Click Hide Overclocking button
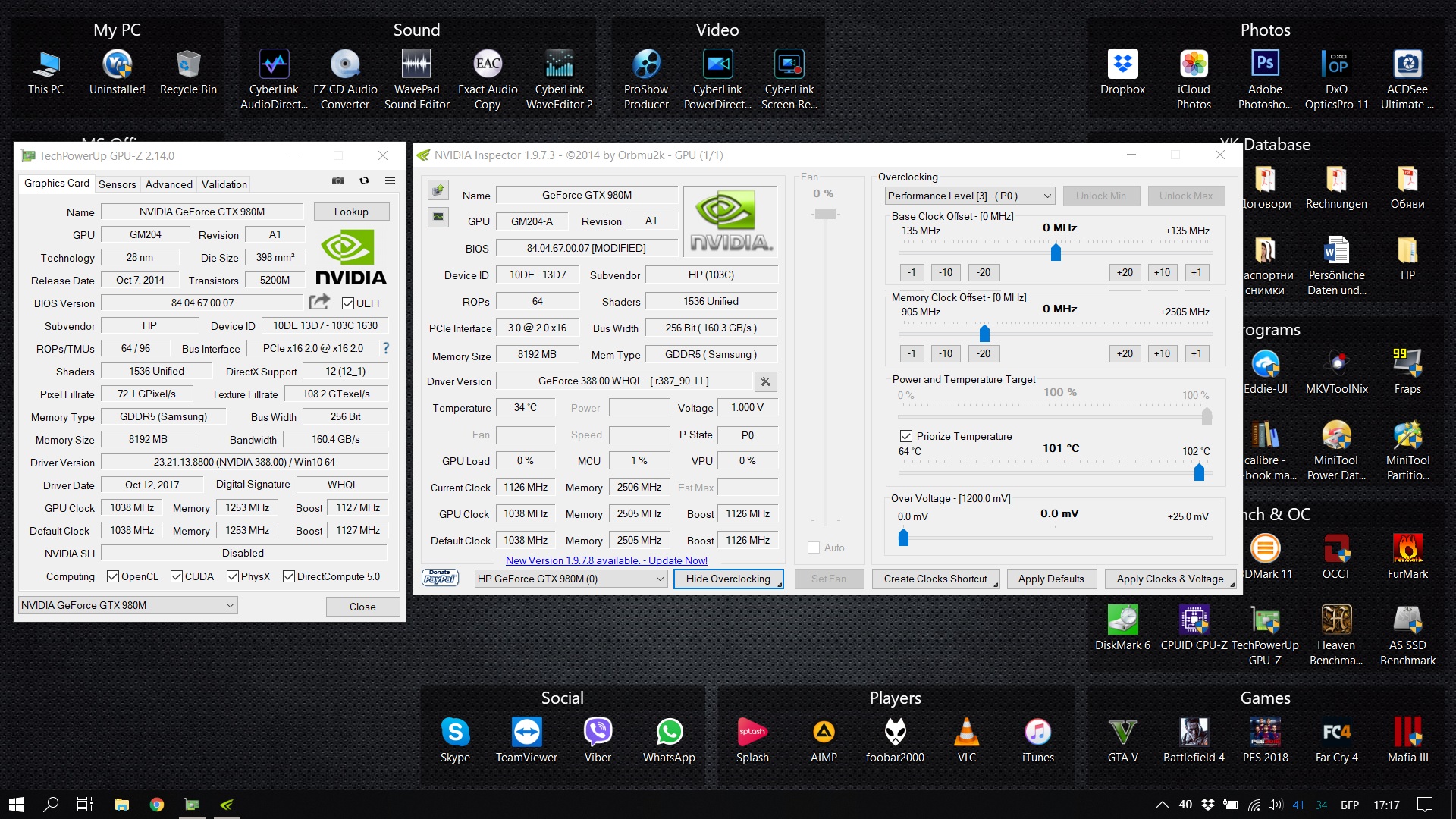 [728, 579]
